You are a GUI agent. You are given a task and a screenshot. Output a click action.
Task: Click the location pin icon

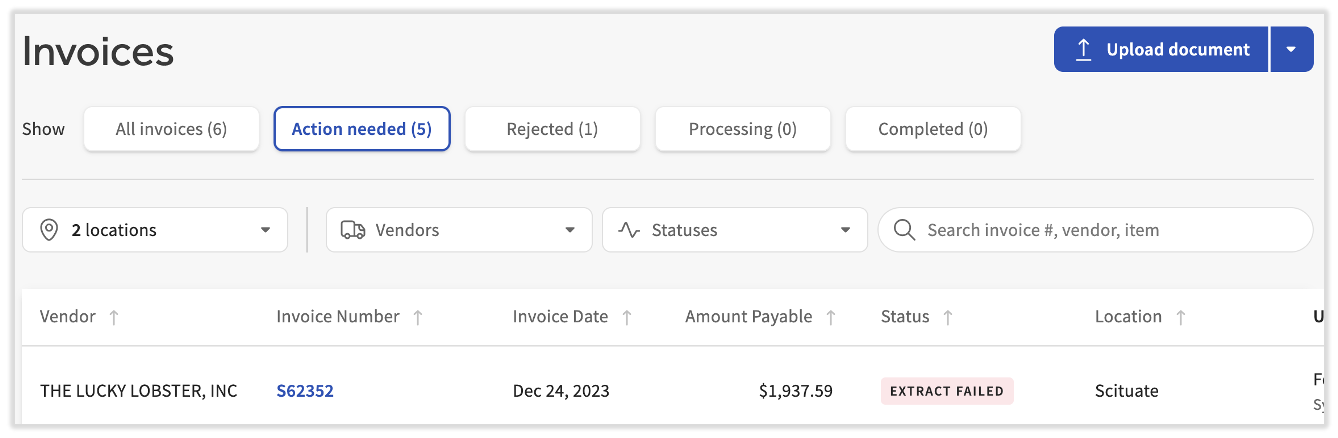point(49,230)
